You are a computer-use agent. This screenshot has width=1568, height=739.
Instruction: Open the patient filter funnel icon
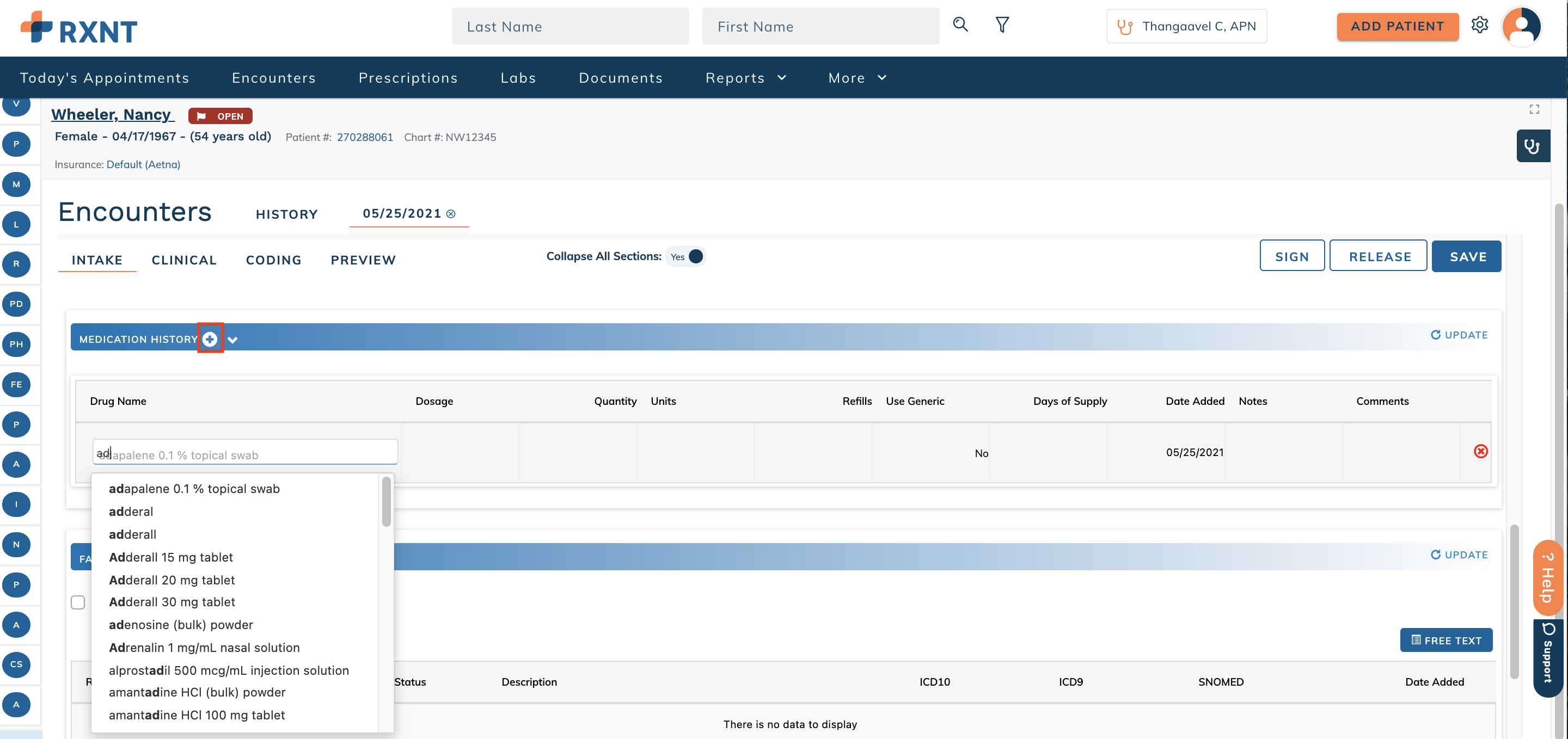tap(1002, 25)
